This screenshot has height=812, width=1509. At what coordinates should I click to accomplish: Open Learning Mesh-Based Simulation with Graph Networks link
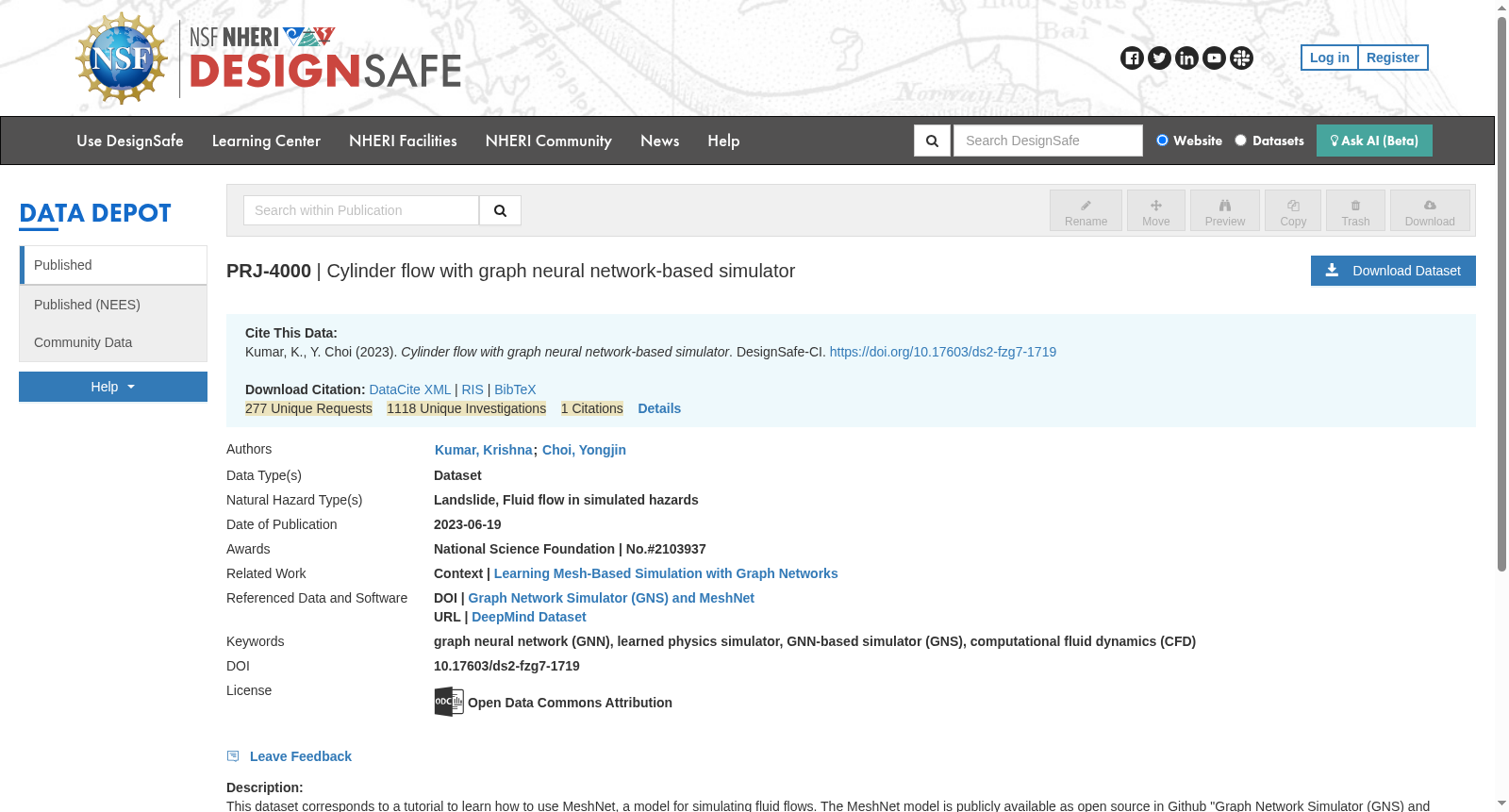tap(666, 573)
